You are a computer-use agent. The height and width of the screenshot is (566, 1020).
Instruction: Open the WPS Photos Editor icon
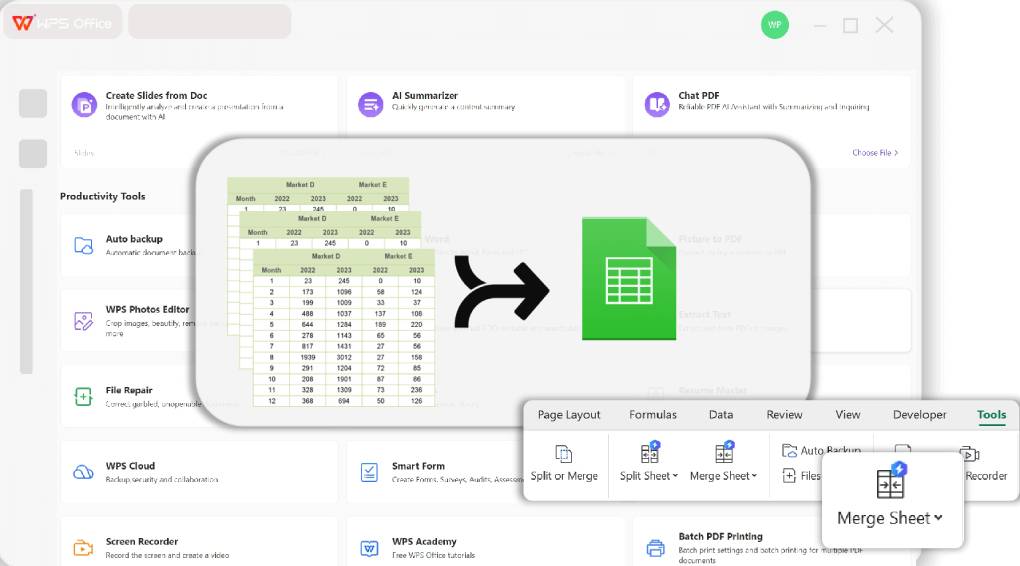[84, 321]
